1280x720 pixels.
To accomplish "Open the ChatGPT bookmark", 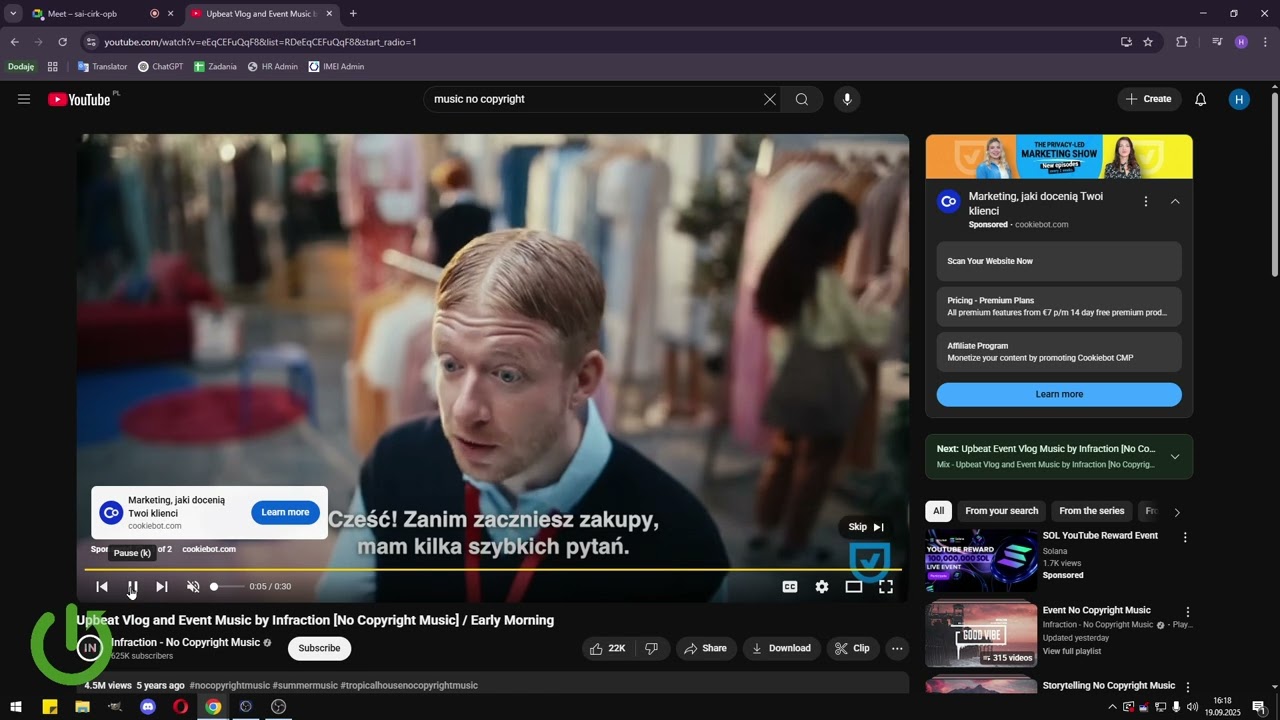I will coord(161,67).
